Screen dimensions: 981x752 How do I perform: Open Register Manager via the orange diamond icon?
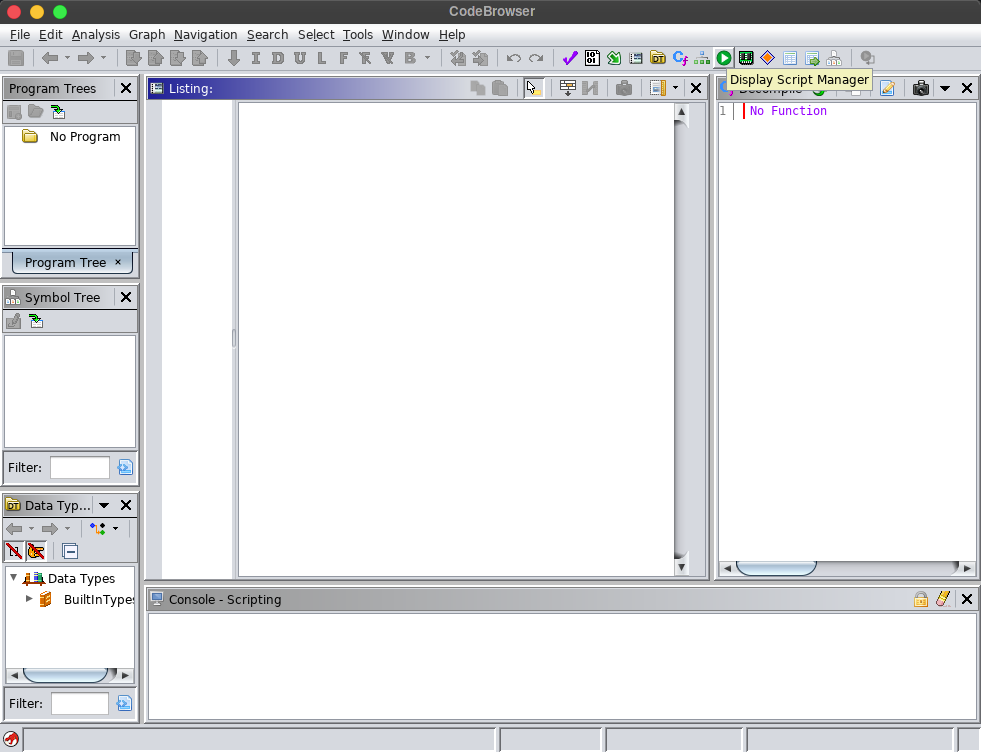click(x=768, y=58)
